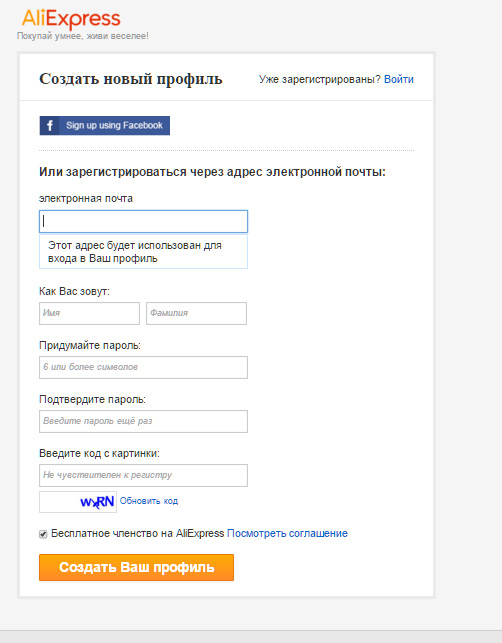Click the 'Создать новый профиль' heading

[131, 78]
